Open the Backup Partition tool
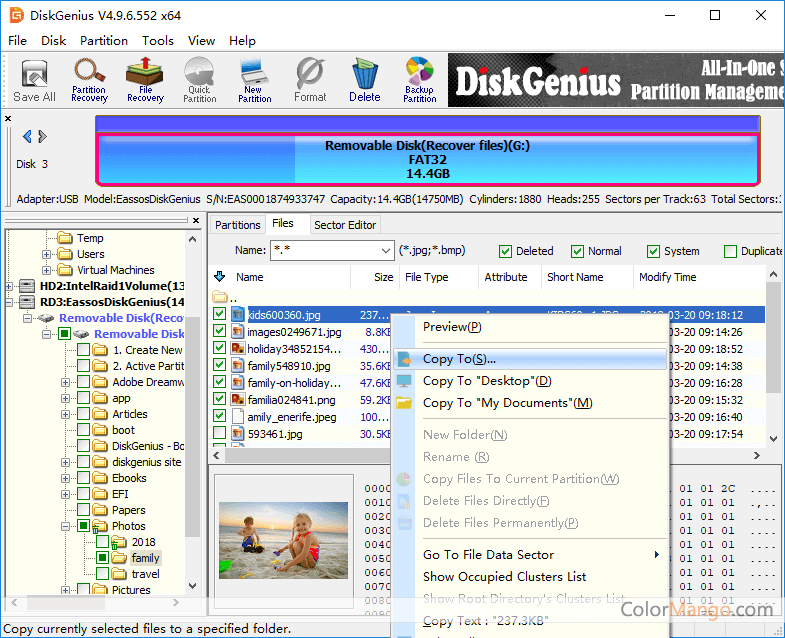785x638 pixels. [x=420, y=80]
